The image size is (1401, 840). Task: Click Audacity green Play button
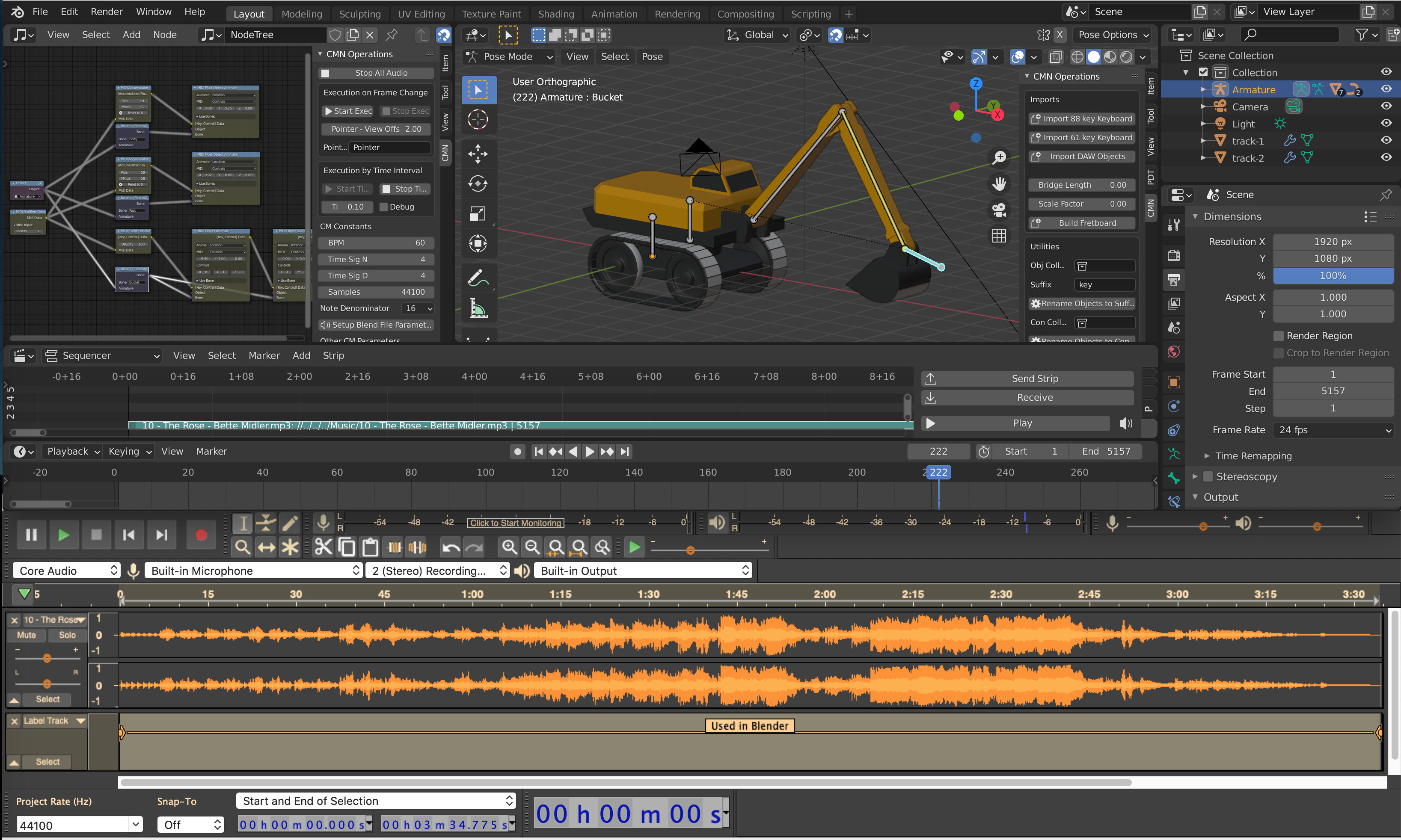(x=63, y=535)
